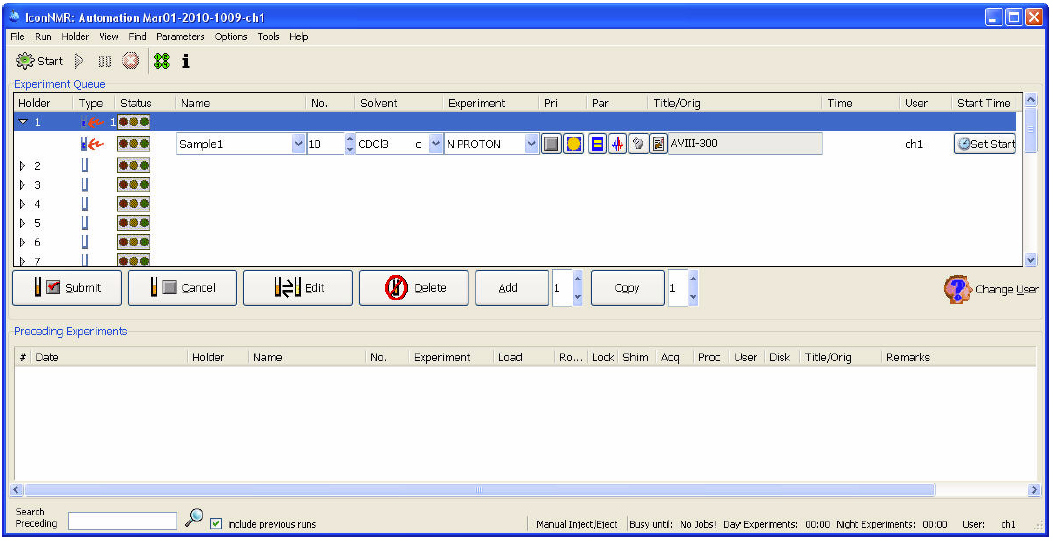This screenshot has height=541, width=1053.
Task: Click the Start automation gear icon
Action: [25, 61]
